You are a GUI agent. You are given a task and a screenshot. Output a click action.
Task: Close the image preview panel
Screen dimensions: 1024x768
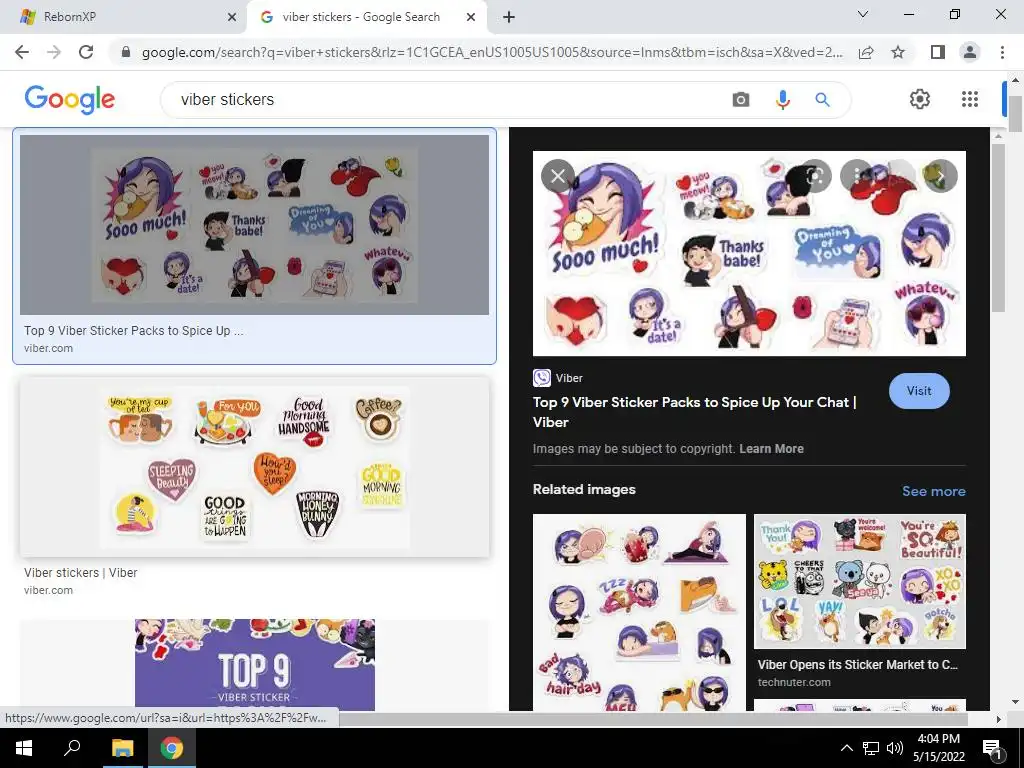[558, 176]
